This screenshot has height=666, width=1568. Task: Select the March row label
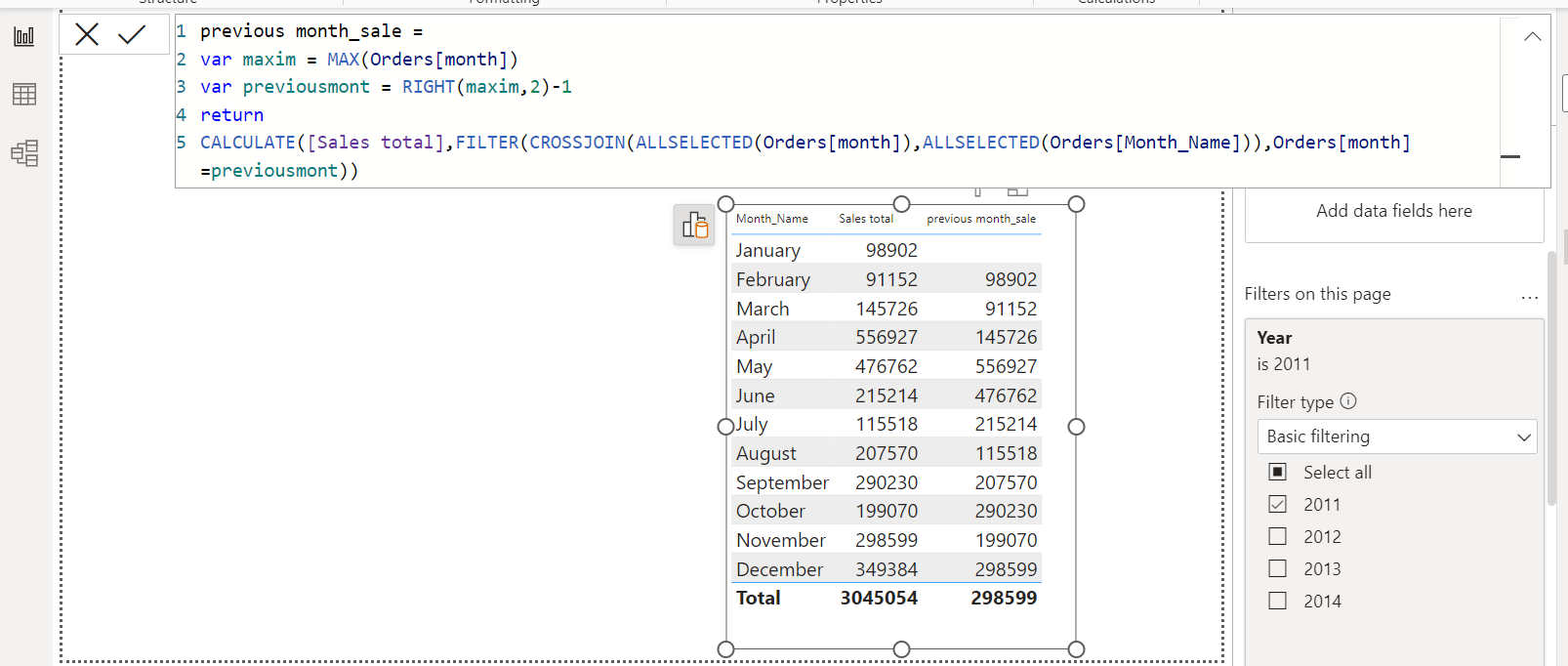[x=763, y=309]
